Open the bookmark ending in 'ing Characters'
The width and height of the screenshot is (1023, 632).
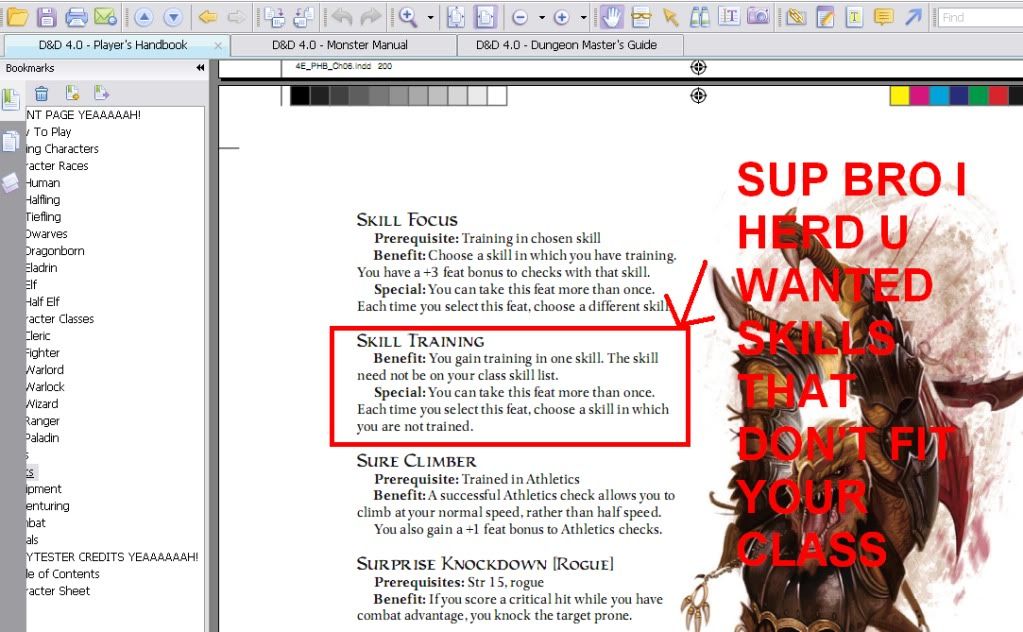[x=62, y=149]
